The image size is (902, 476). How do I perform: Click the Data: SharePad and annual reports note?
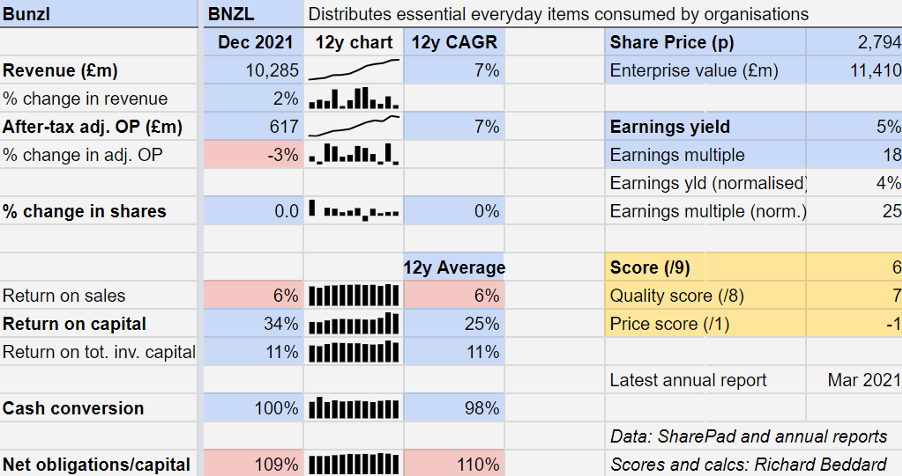[748, 437]
